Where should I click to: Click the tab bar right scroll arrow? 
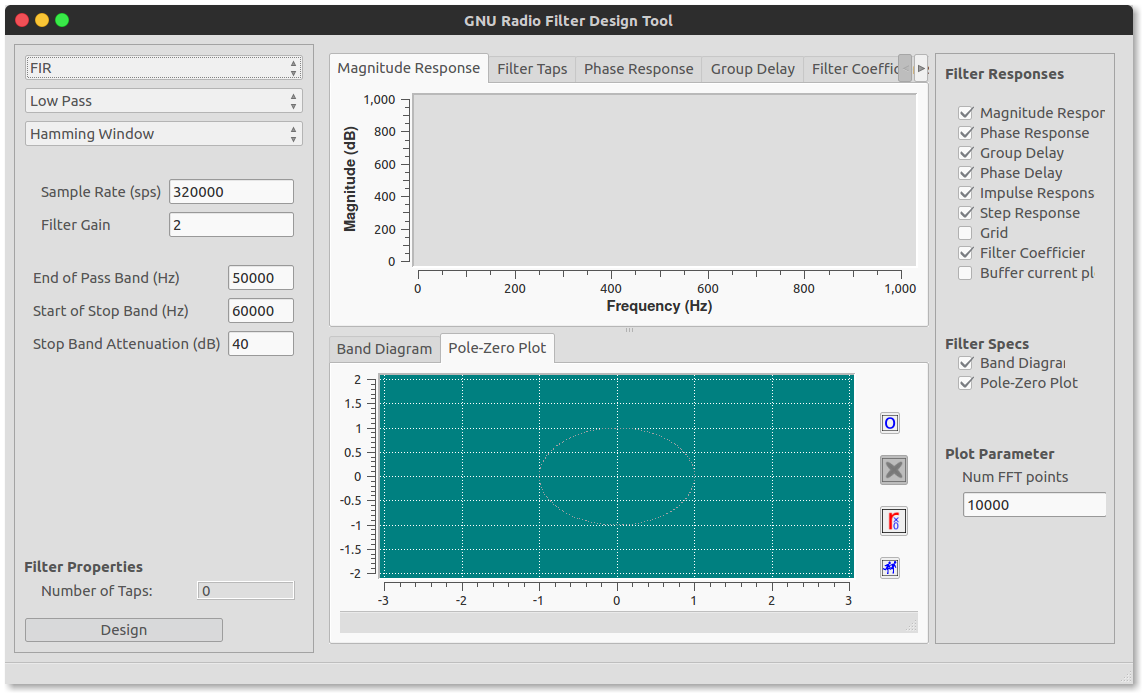point(921,68)
